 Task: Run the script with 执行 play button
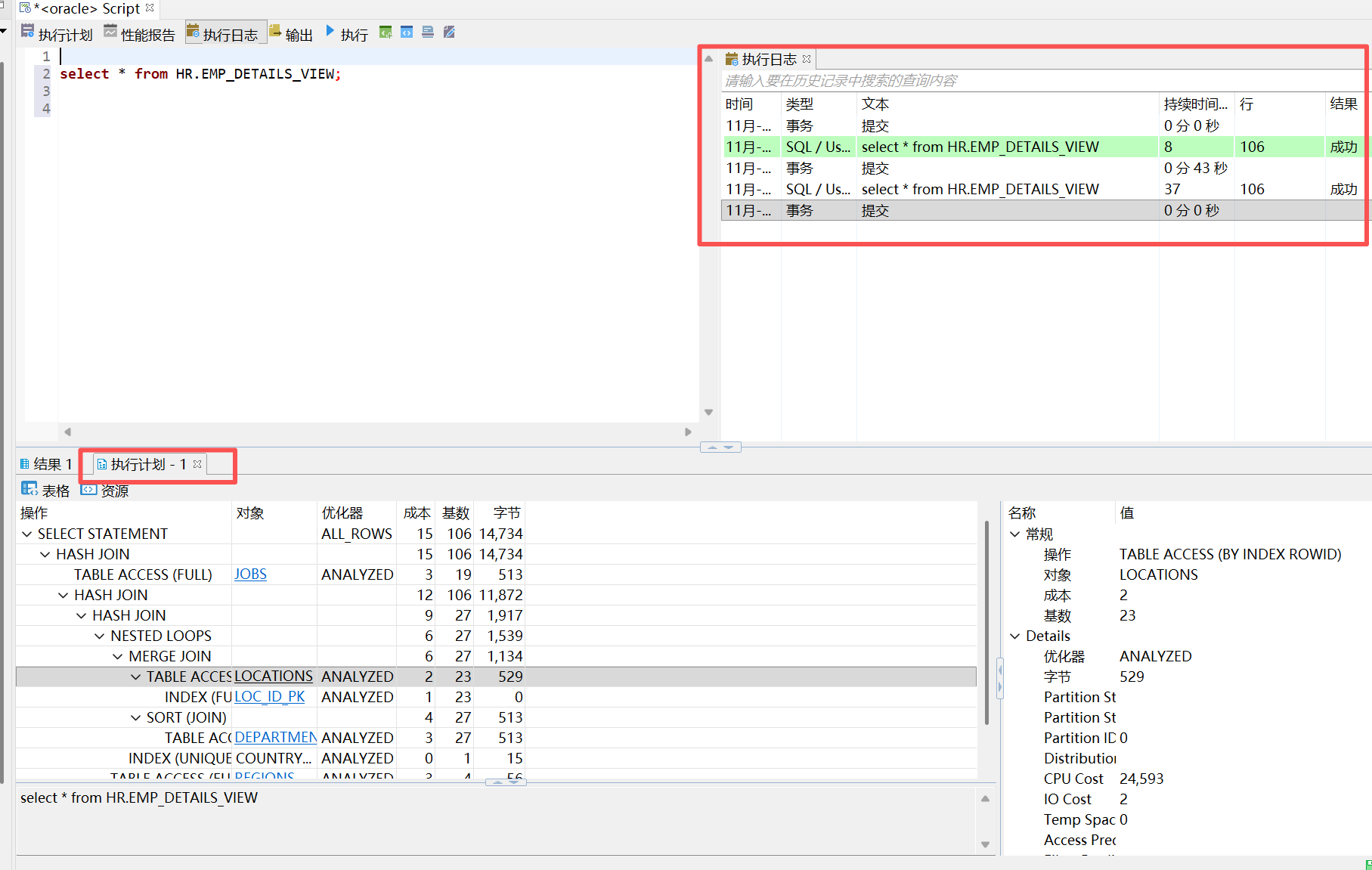tap(330, 32)
